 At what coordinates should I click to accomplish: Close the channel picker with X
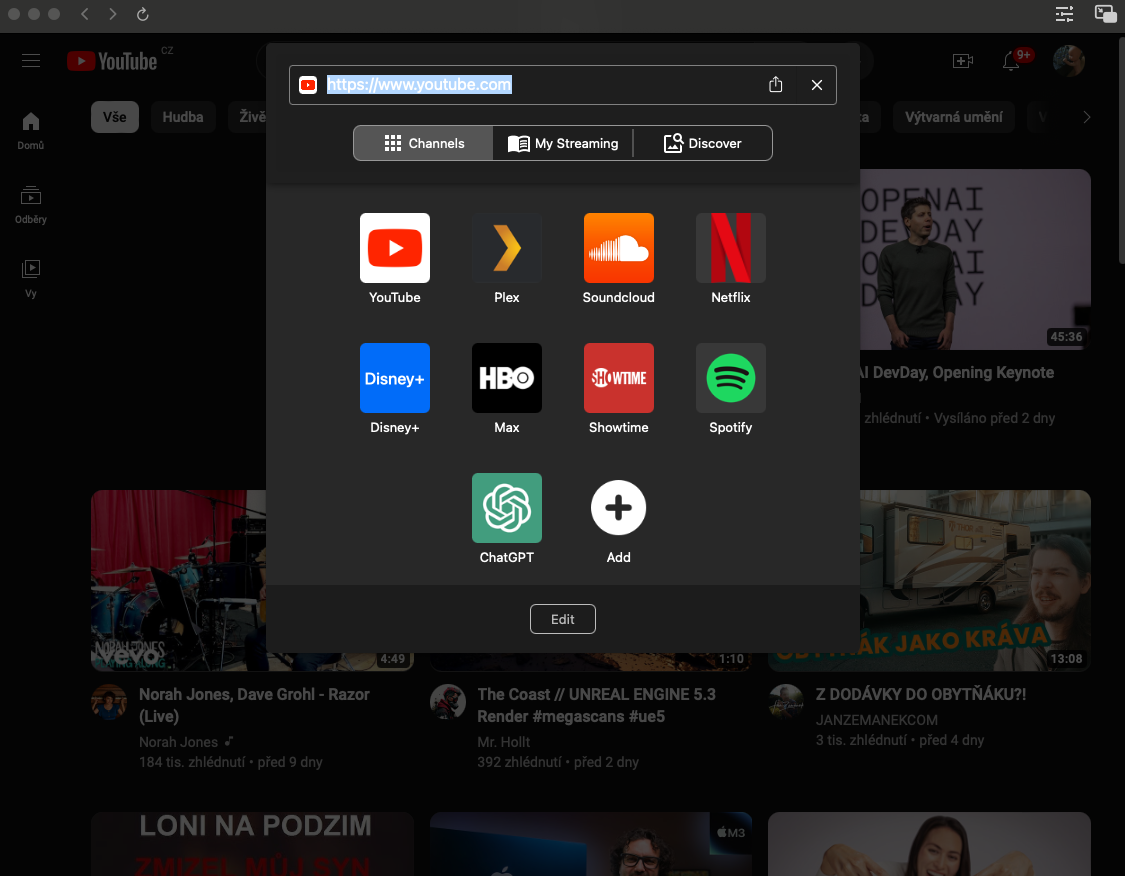click(816, 85)
